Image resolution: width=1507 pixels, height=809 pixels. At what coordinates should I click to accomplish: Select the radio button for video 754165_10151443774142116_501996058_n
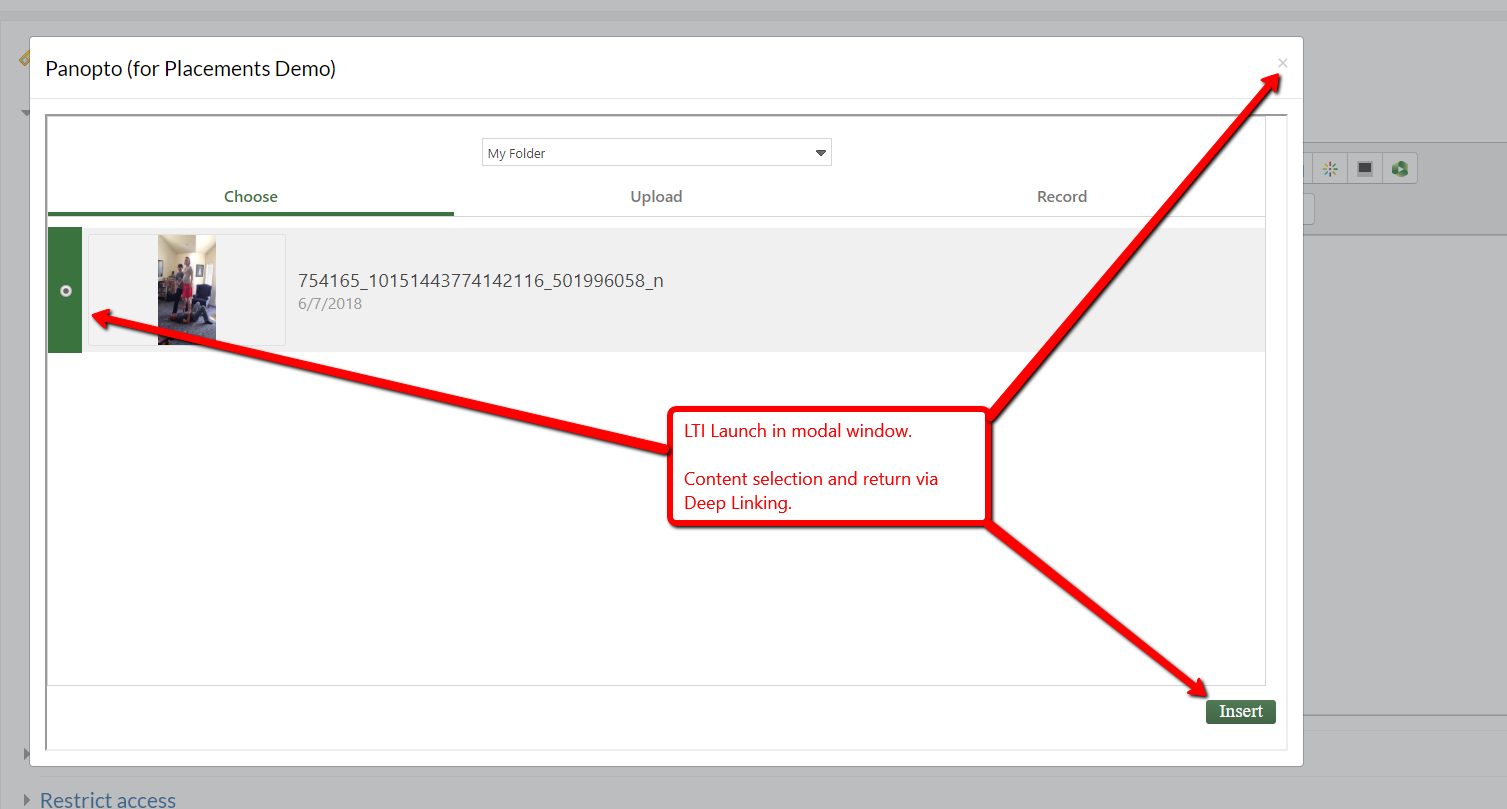point(66,291)
